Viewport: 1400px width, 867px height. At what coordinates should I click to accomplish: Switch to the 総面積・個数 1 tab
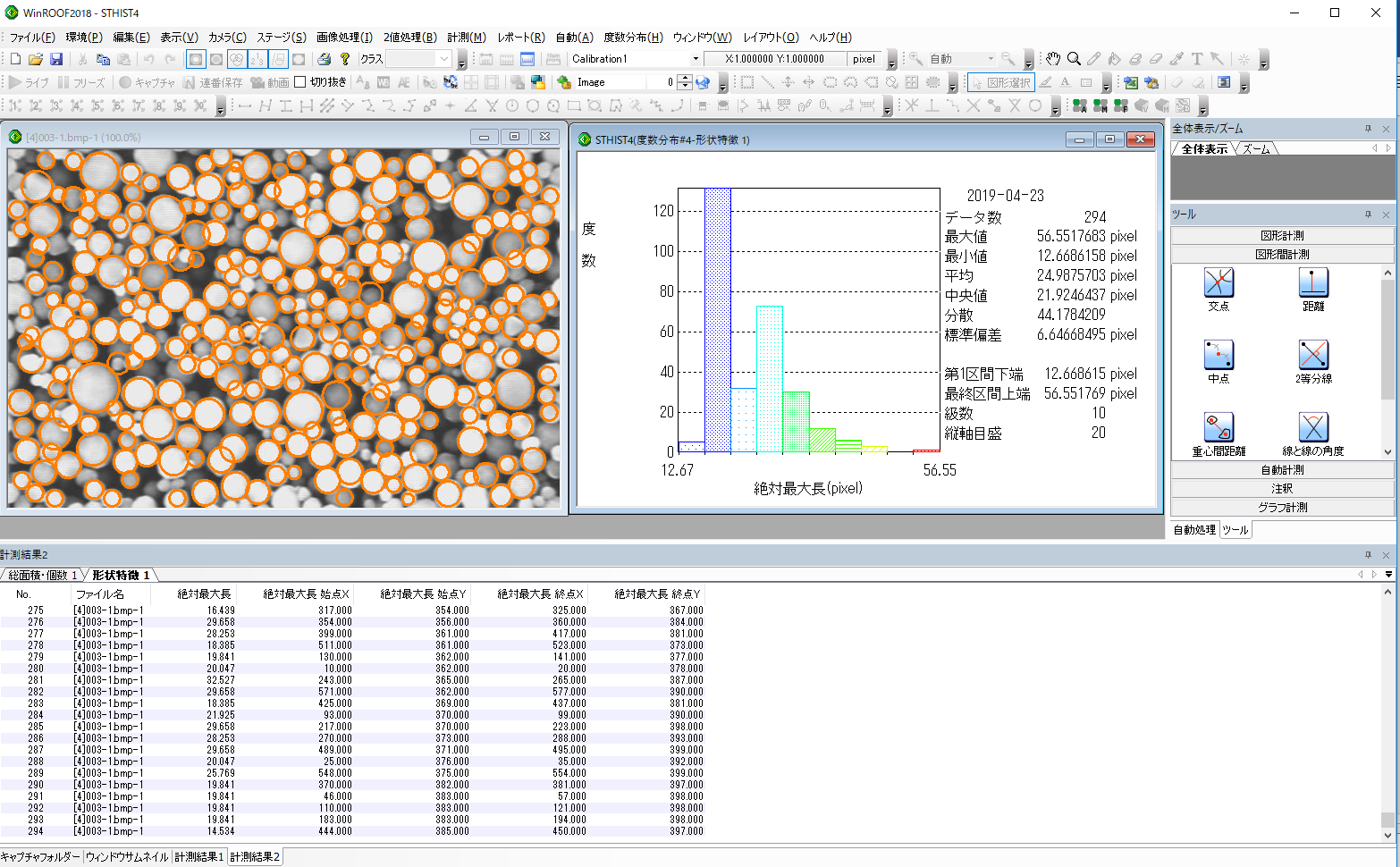(42, 575)
